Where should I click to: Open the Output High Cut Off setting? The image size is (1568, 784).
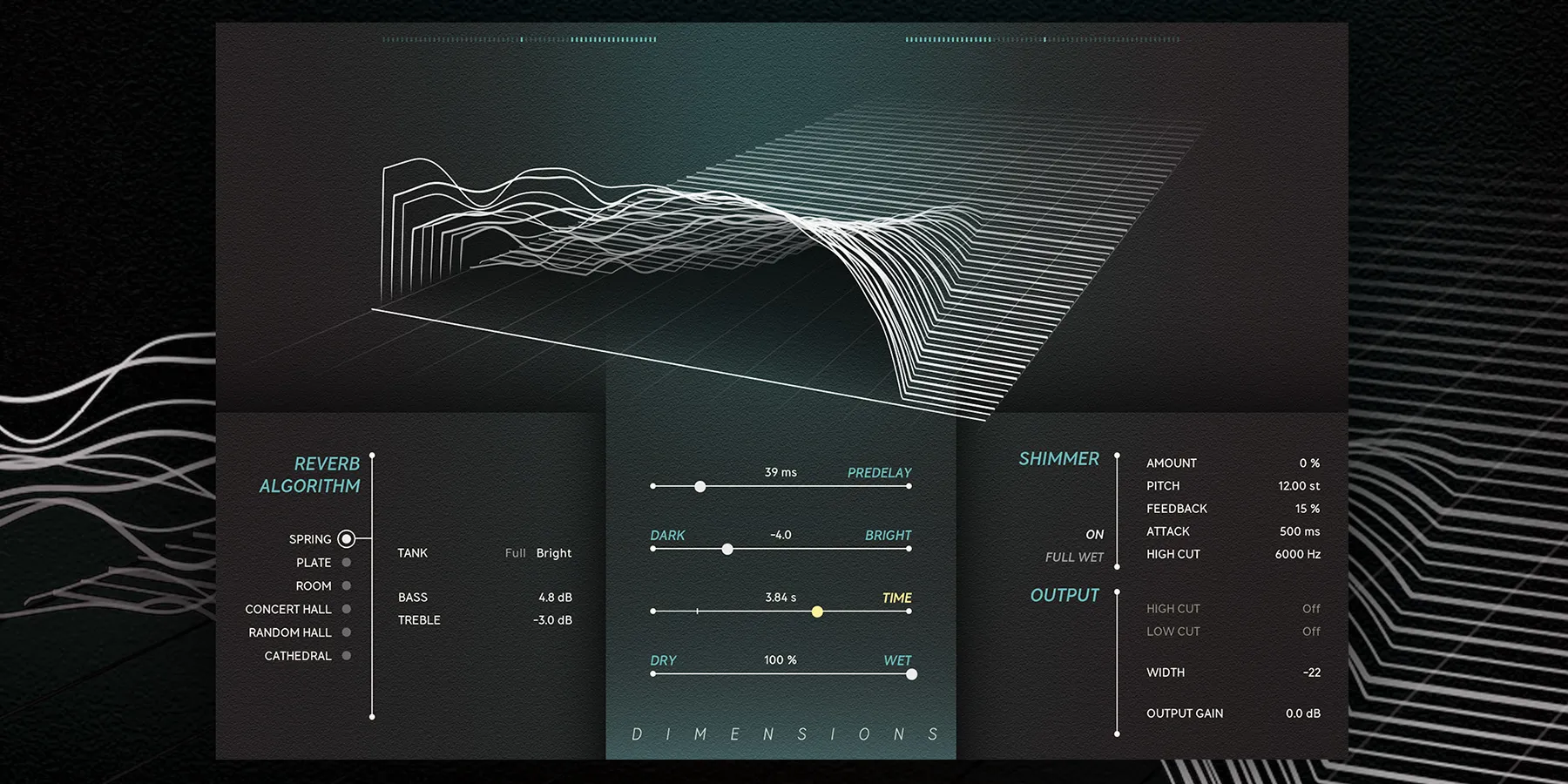tap(1311, 609)
